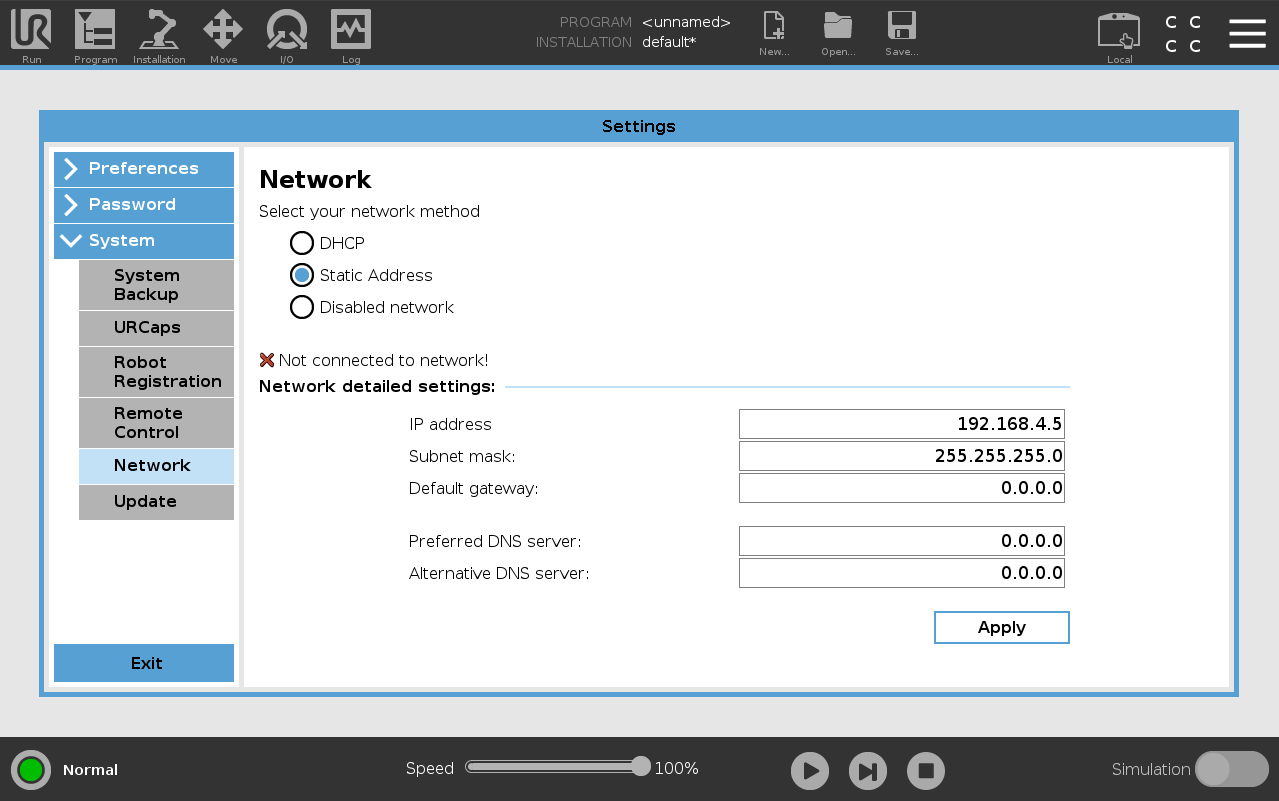Open the Installation screen
Screen dimensions: 1279x801
tap(159, 35)
